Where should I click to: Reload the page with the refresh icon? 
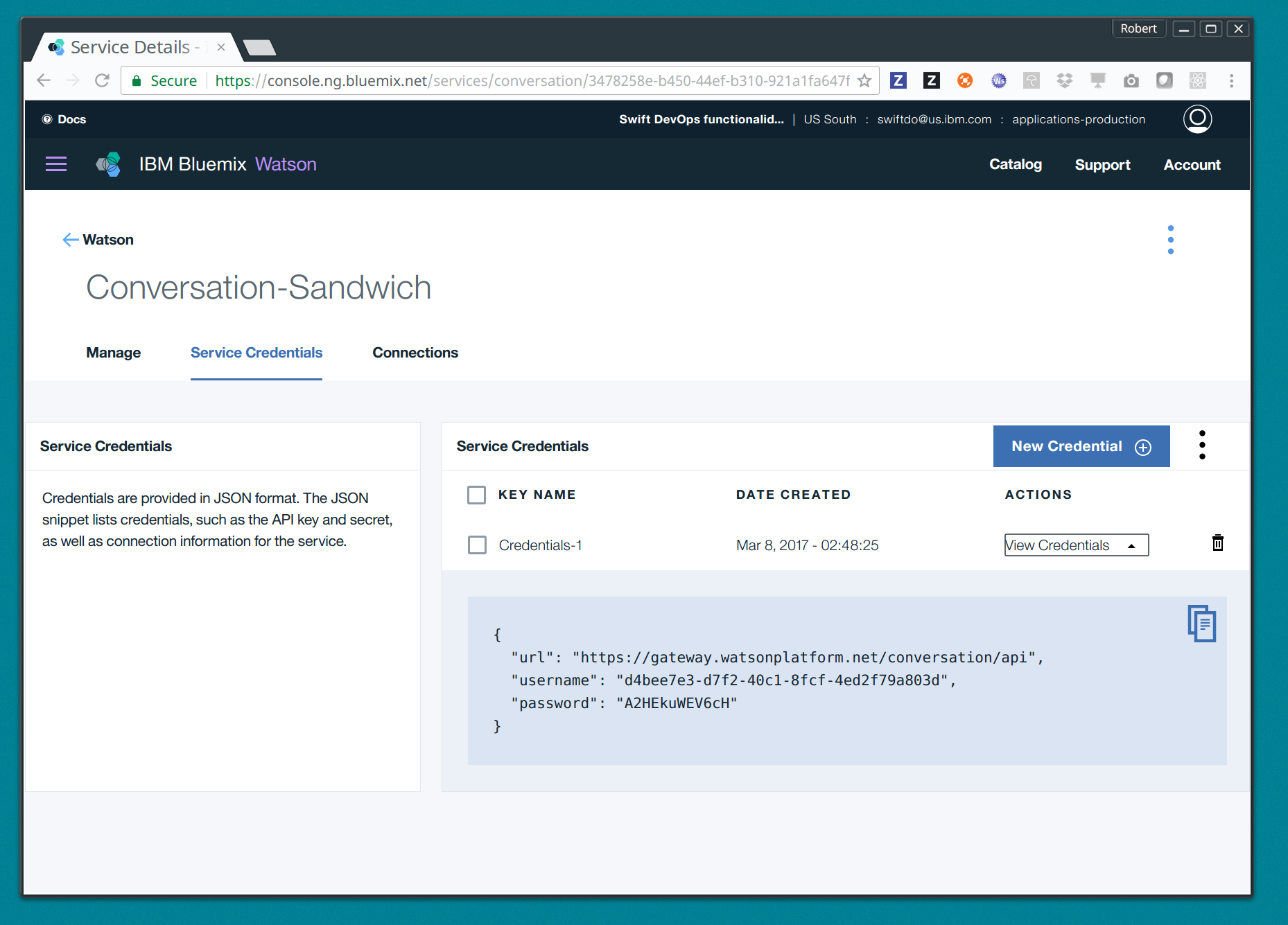(103, 80)
